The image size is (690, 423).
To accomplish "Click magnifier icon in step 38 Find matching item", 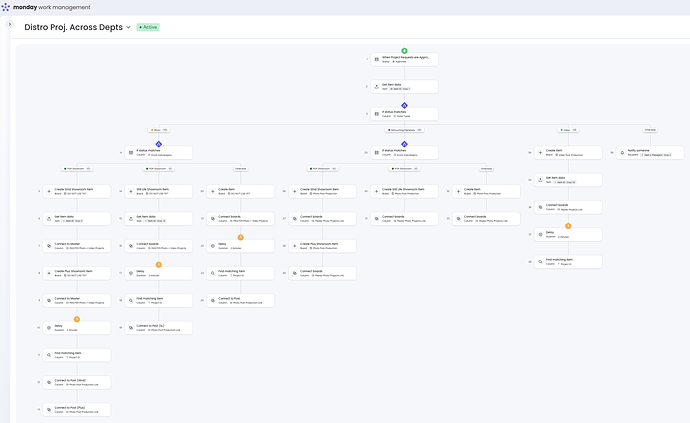I will point(540,262).
